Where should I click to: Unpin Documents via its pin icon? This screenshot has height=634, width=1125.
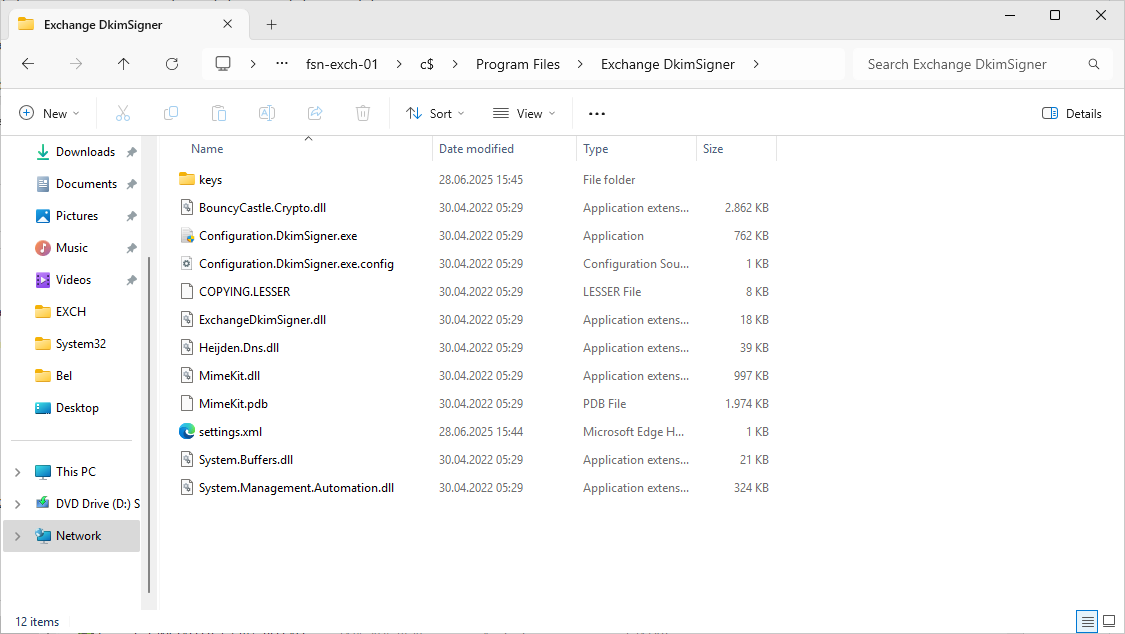(x=131, y=184)
